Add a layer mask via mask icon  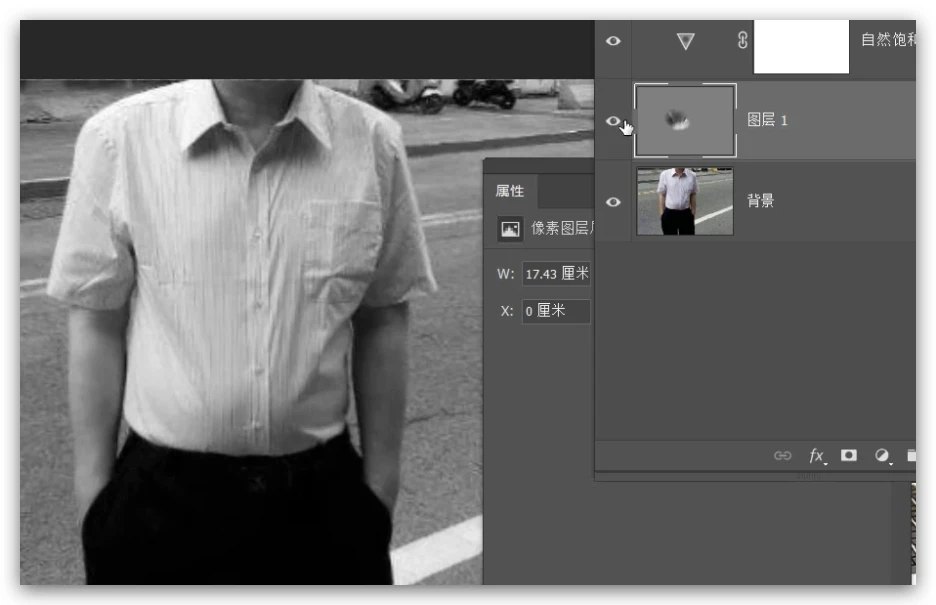click(849, 456)
